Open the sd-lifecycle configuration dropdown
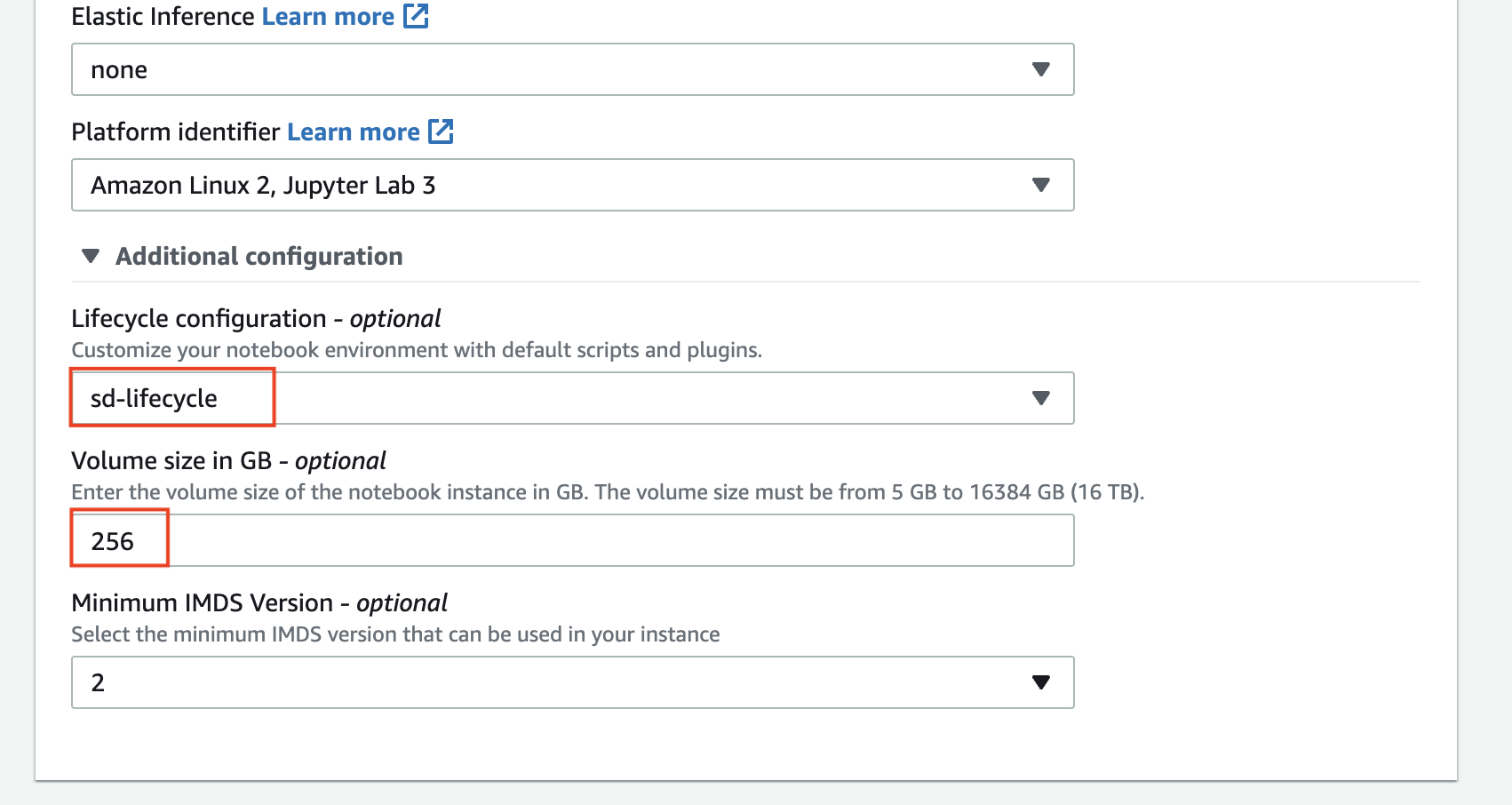Screen dimensions: 1512x805 click(x=572, y=398)
